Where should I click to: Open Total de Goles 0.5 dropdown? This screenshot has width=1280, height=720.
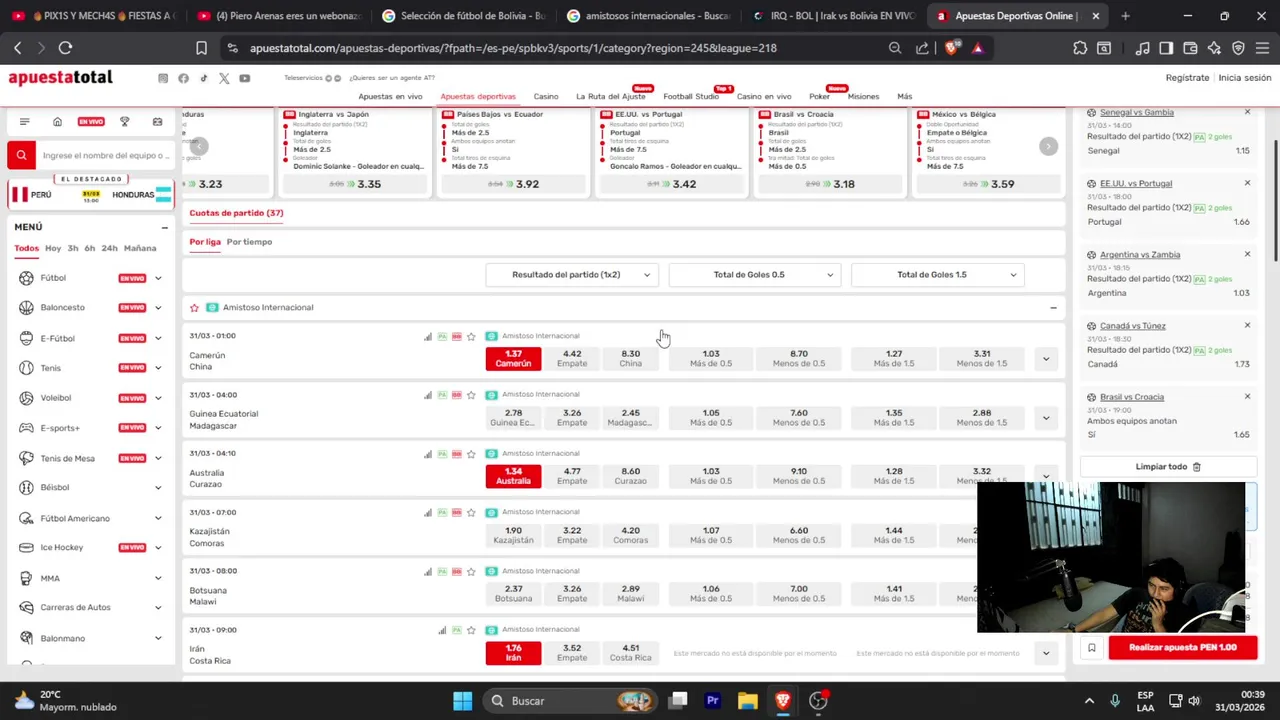(755, 275)
